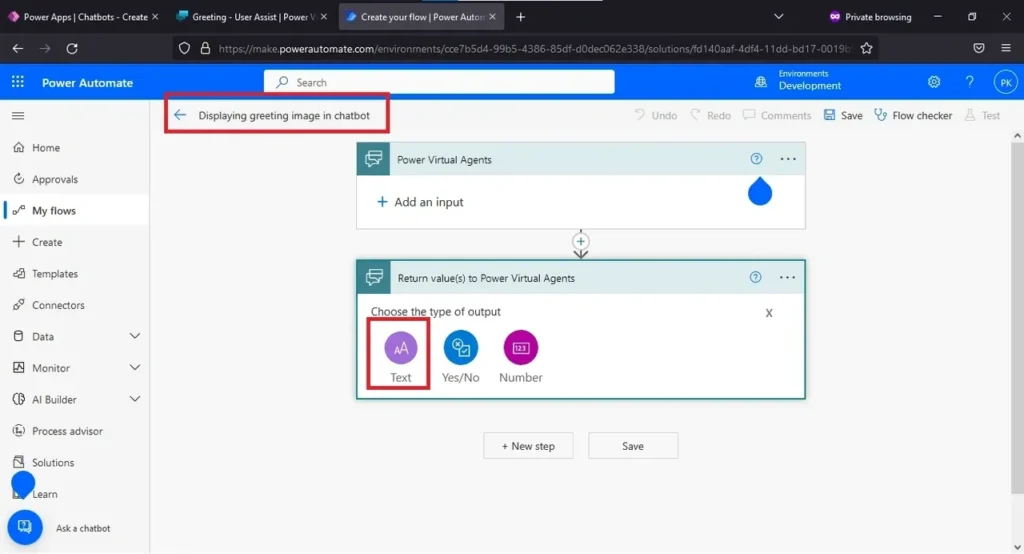Open the list all tabs dropdown
Image resolution: width=1024 pixels, height=554 pixels.
778,17
